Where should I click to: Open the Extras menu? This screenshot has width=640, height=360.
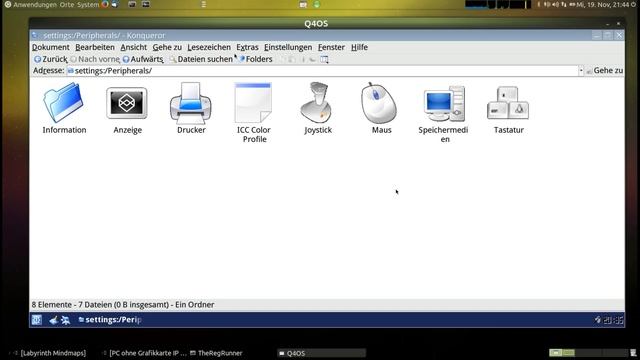point(247,47)
